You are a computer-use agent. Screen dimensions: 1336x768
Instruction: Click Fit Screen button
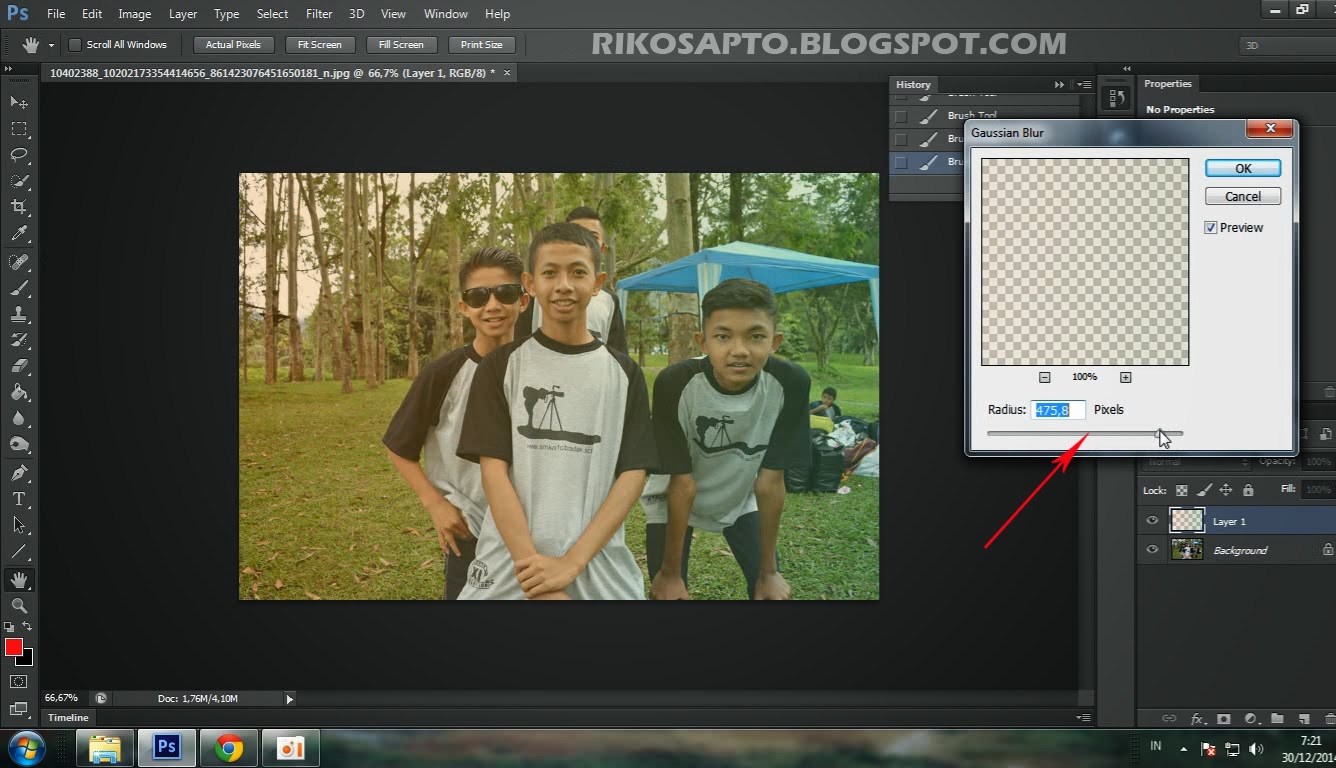[319, 45]
